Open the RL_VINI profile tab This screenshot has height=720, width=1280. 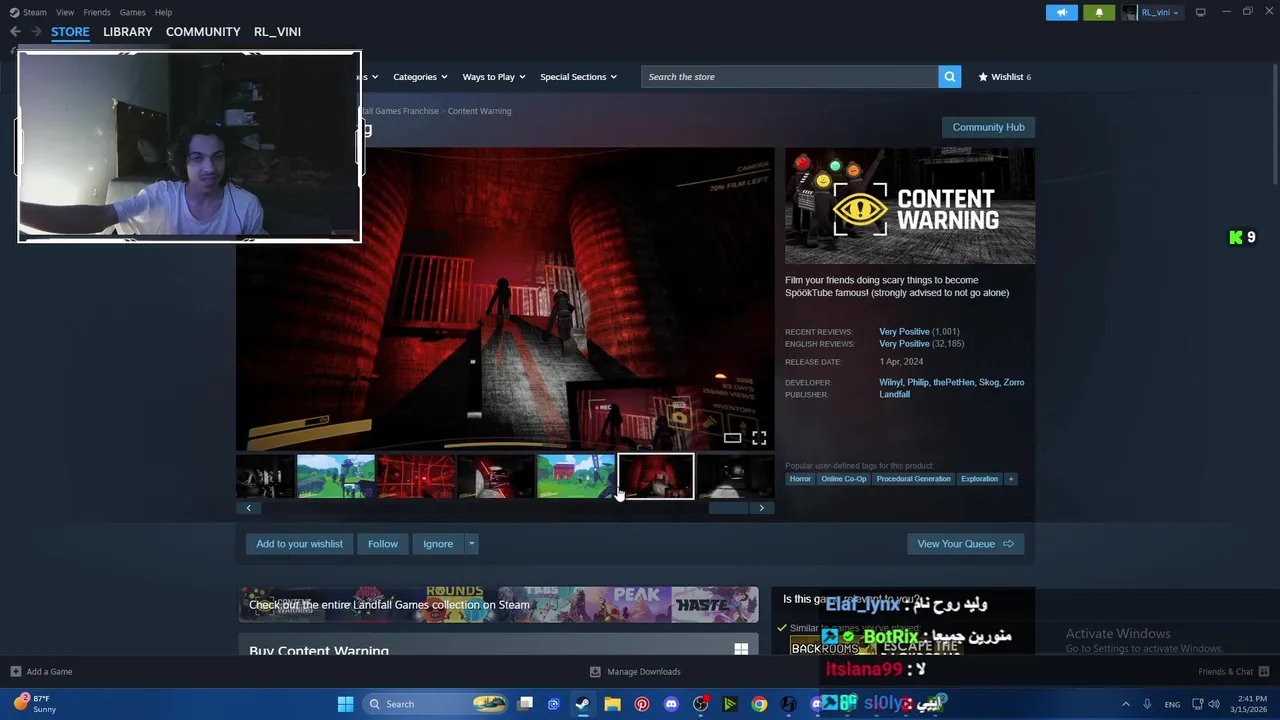point(277,32)
